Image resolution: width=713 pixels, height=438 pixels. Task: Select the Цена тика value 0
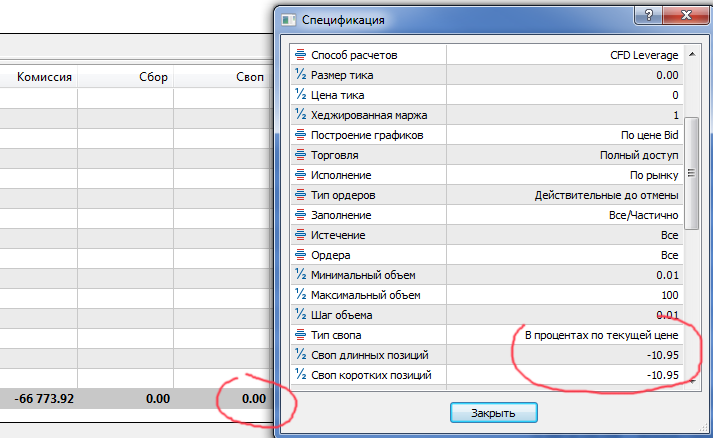point(675,95)
